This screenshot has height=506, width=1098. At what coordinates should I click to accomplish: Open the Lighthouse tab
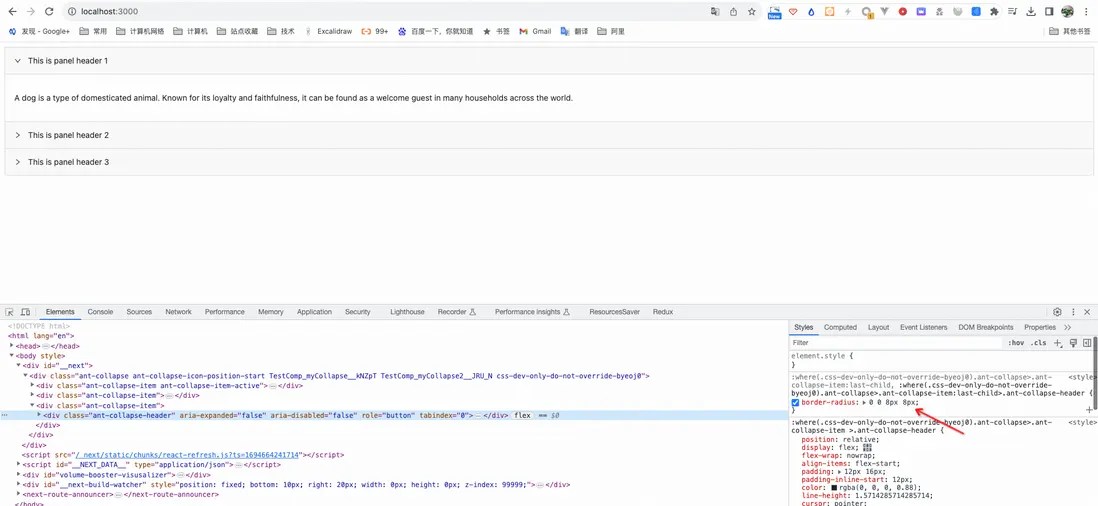pyautogui.click(x=408, y=311)
